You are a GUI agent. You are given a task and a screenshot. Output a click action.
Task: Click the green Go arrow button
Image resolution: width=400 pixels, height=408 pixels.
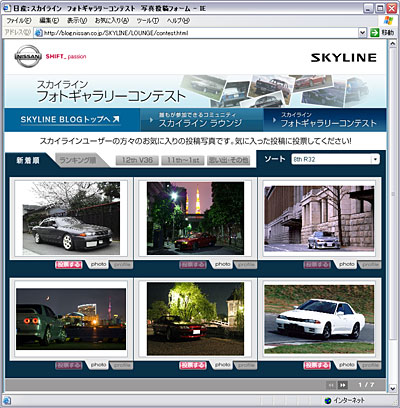click(x=375, y=32)
